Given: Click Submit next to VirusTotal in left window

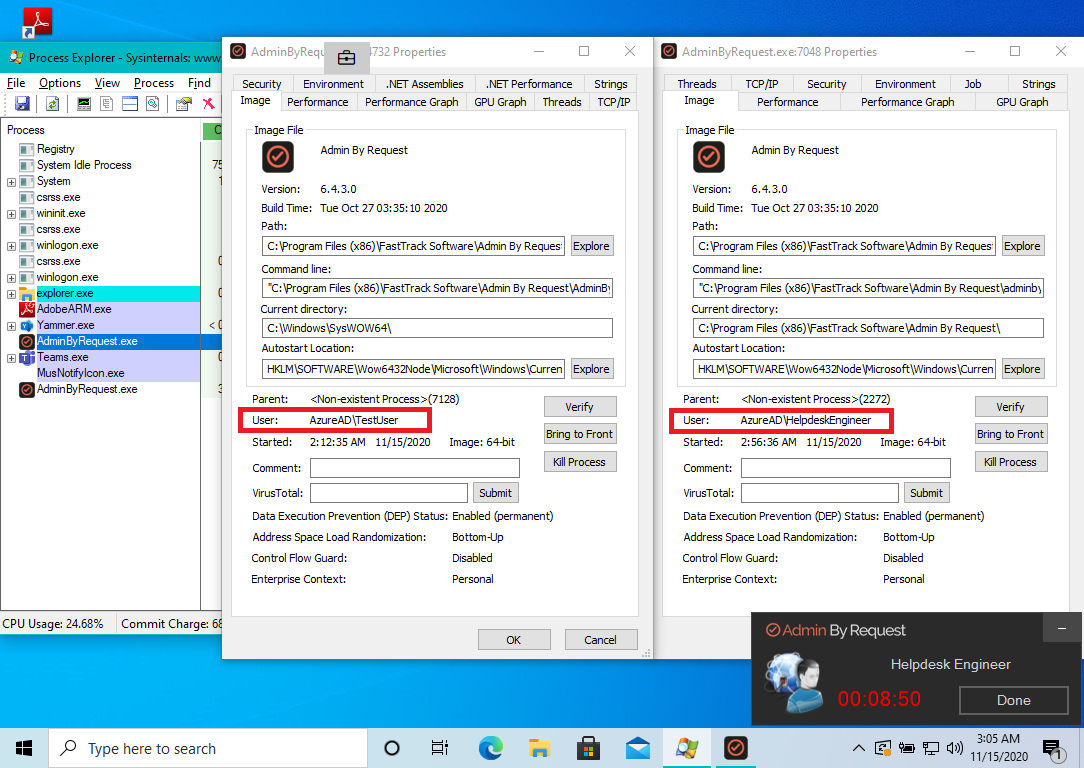Looking at the screenshot, I should click(495, 493).
